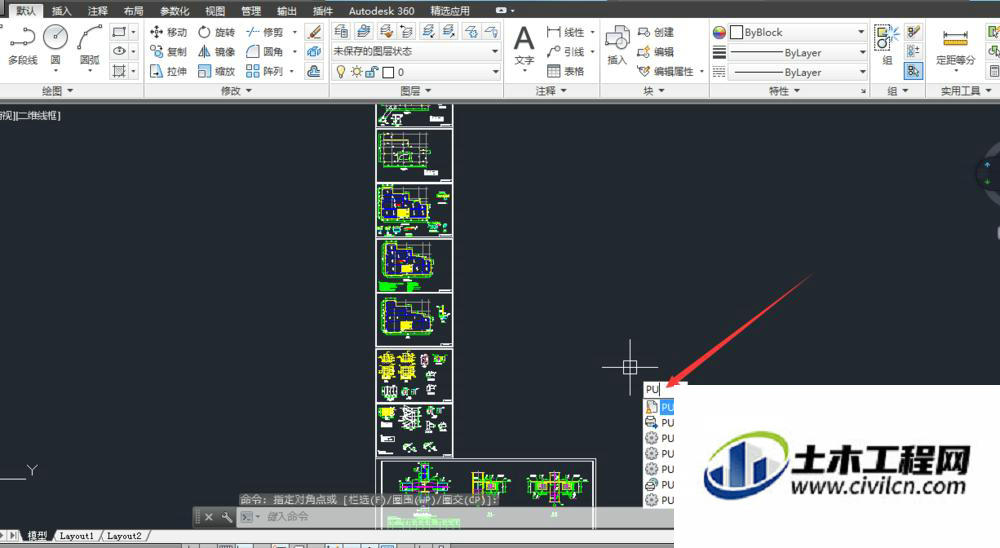Click the Erase brush icon in Modify panel
Image resolution: width=1000 pixels, height=548 pixels.
tap(314, 32)
